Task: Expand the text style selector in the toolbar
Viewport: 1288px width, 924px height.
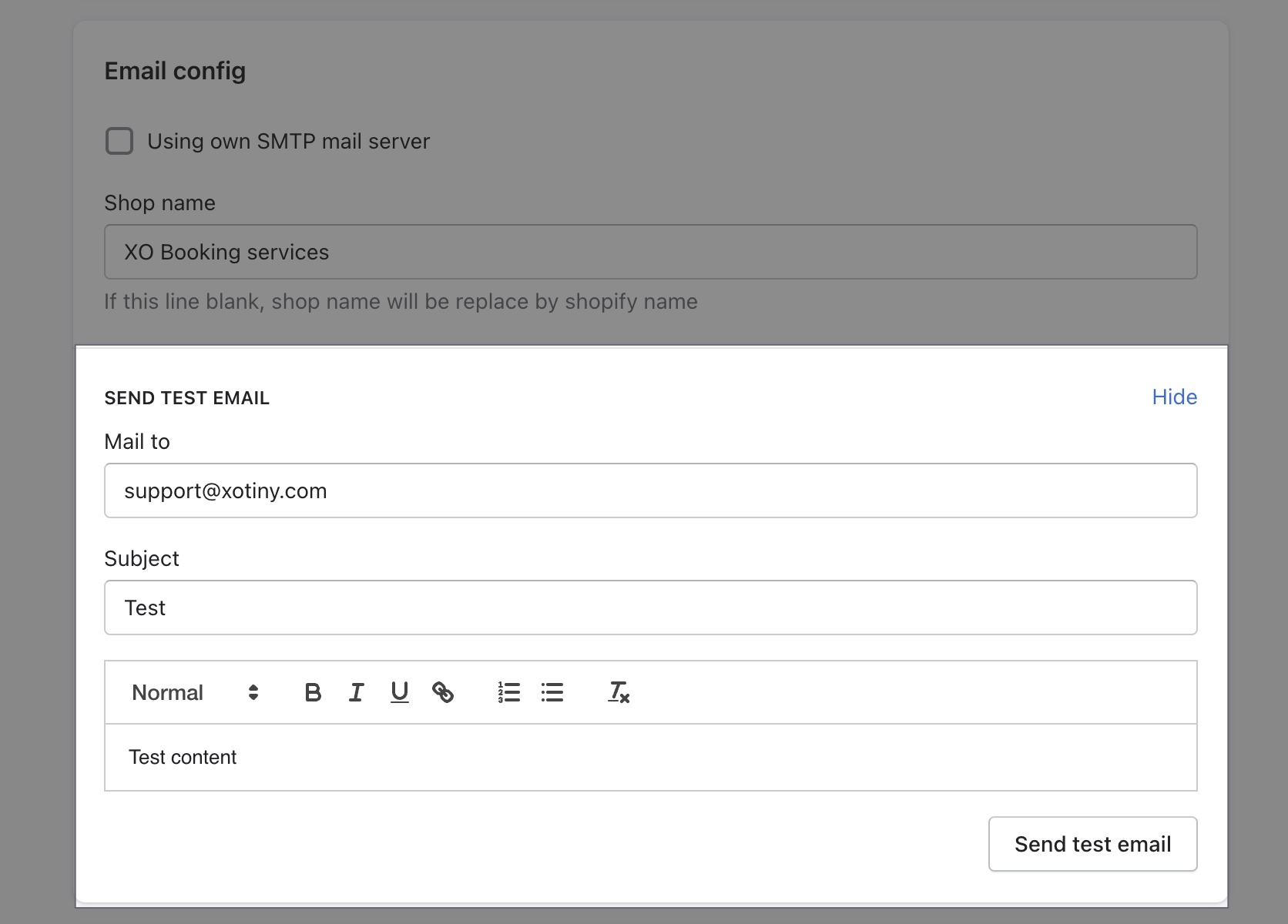Action: (x=193, y=692)
